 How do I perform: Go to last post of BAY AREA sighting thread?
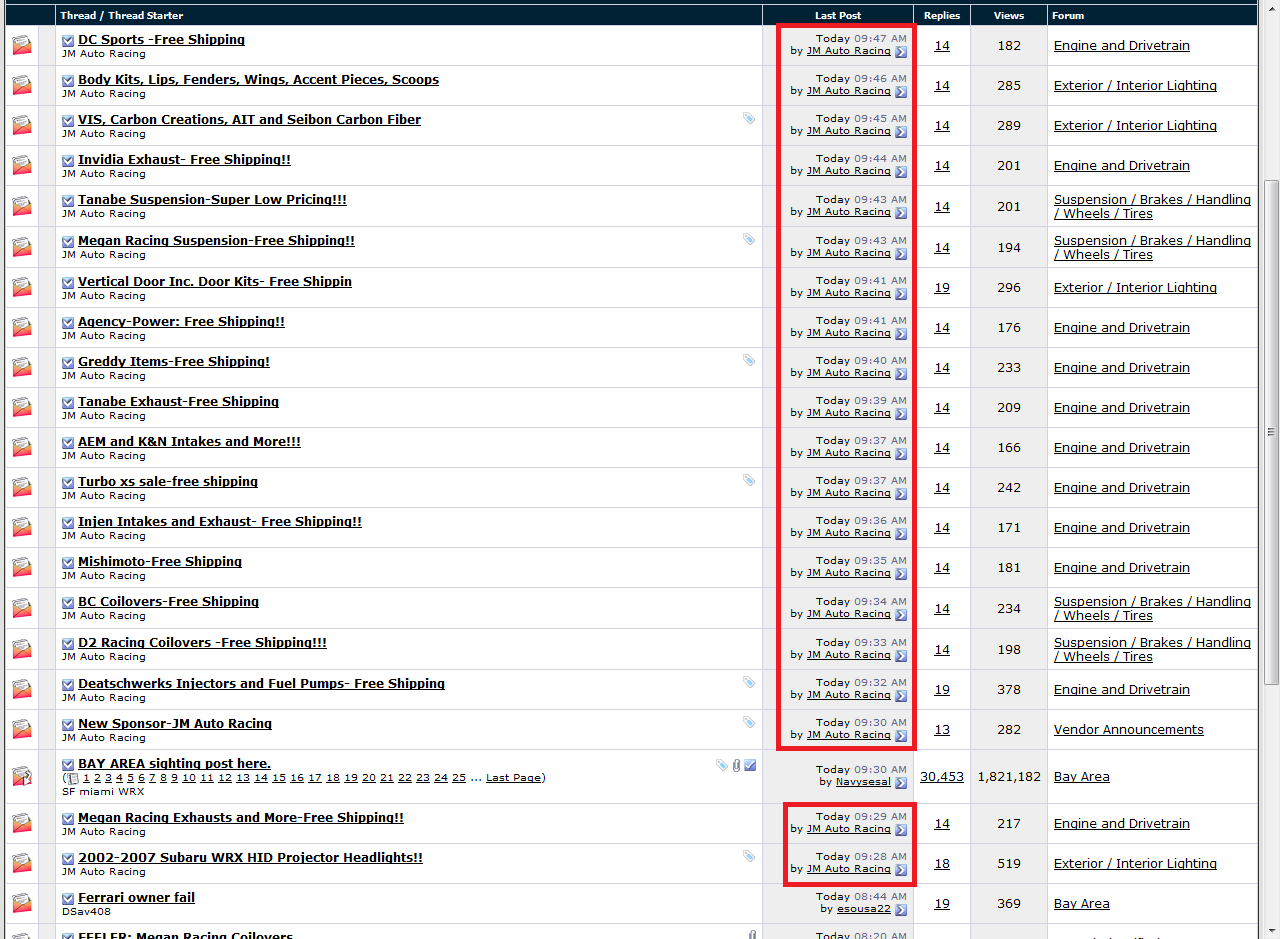click(901, 783)
